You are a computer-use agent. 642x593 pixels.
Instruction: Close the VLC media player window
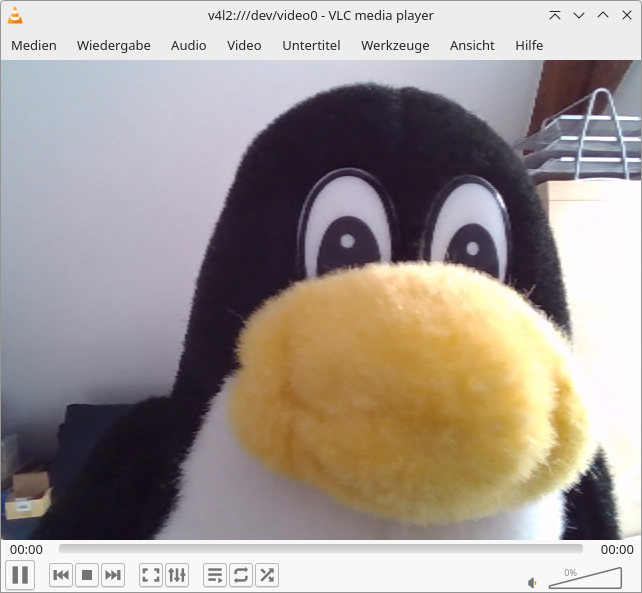click(x=627, y=16)
